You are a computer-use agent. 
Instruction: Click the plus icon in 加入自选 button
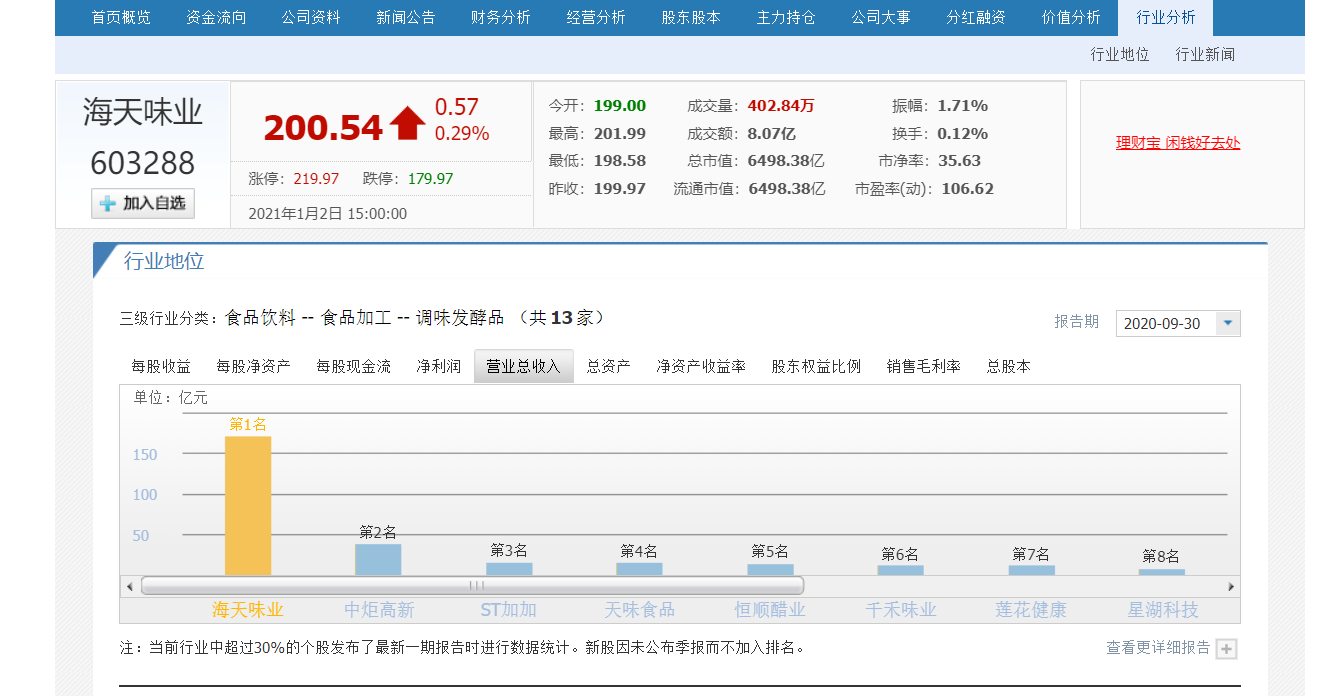108,204
